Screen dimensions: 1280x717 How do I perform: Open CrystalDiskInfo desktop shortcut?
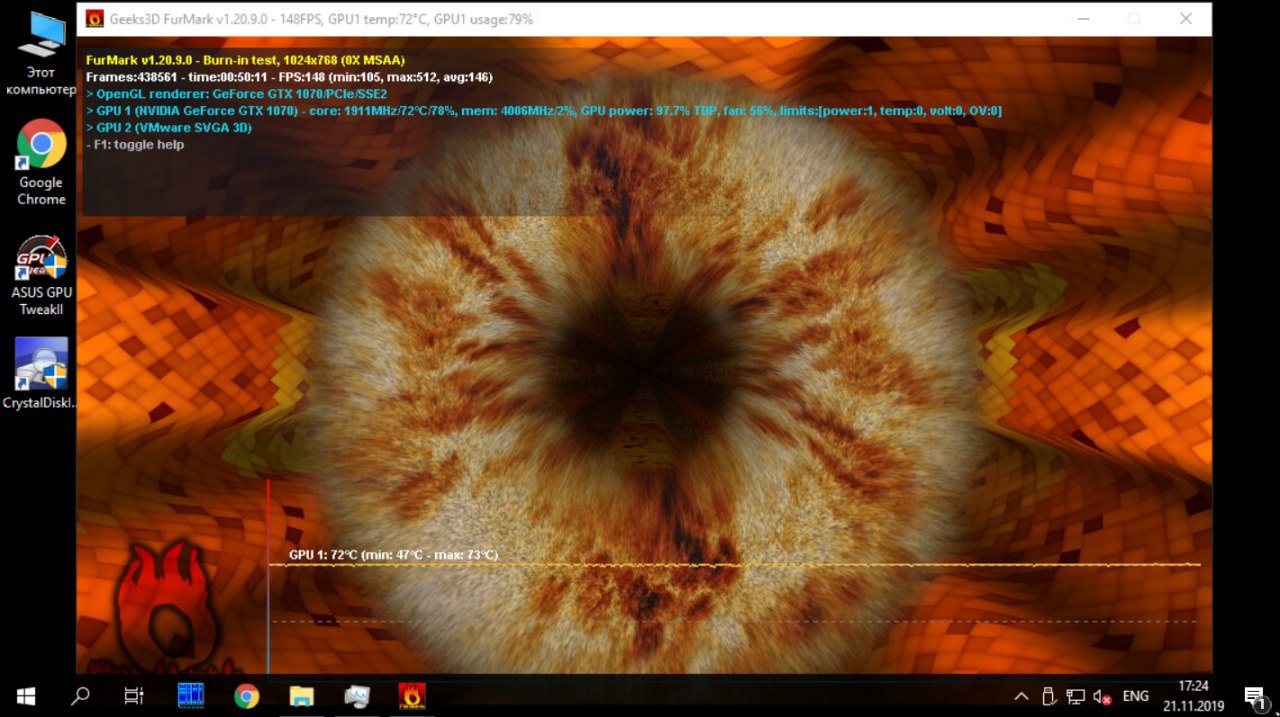[x=41, y=373]
